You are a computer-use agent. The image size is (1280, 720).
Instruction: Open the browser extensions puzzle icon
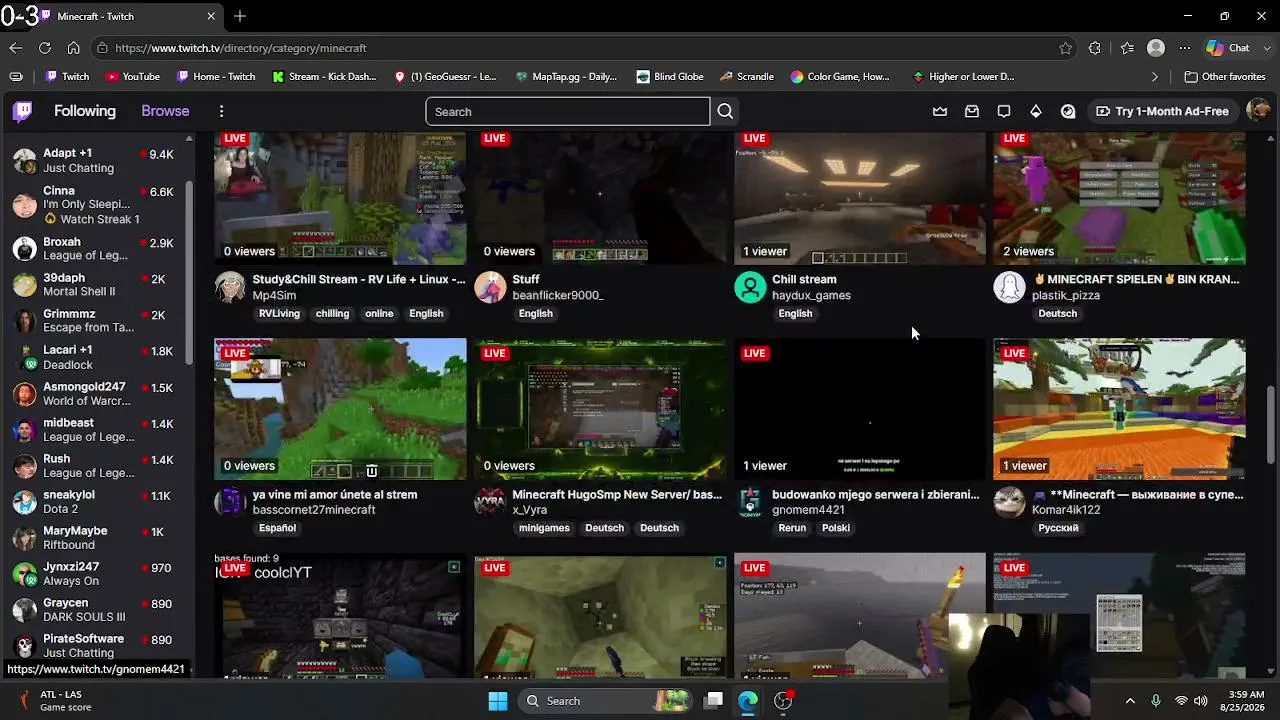click(1095, 48)
